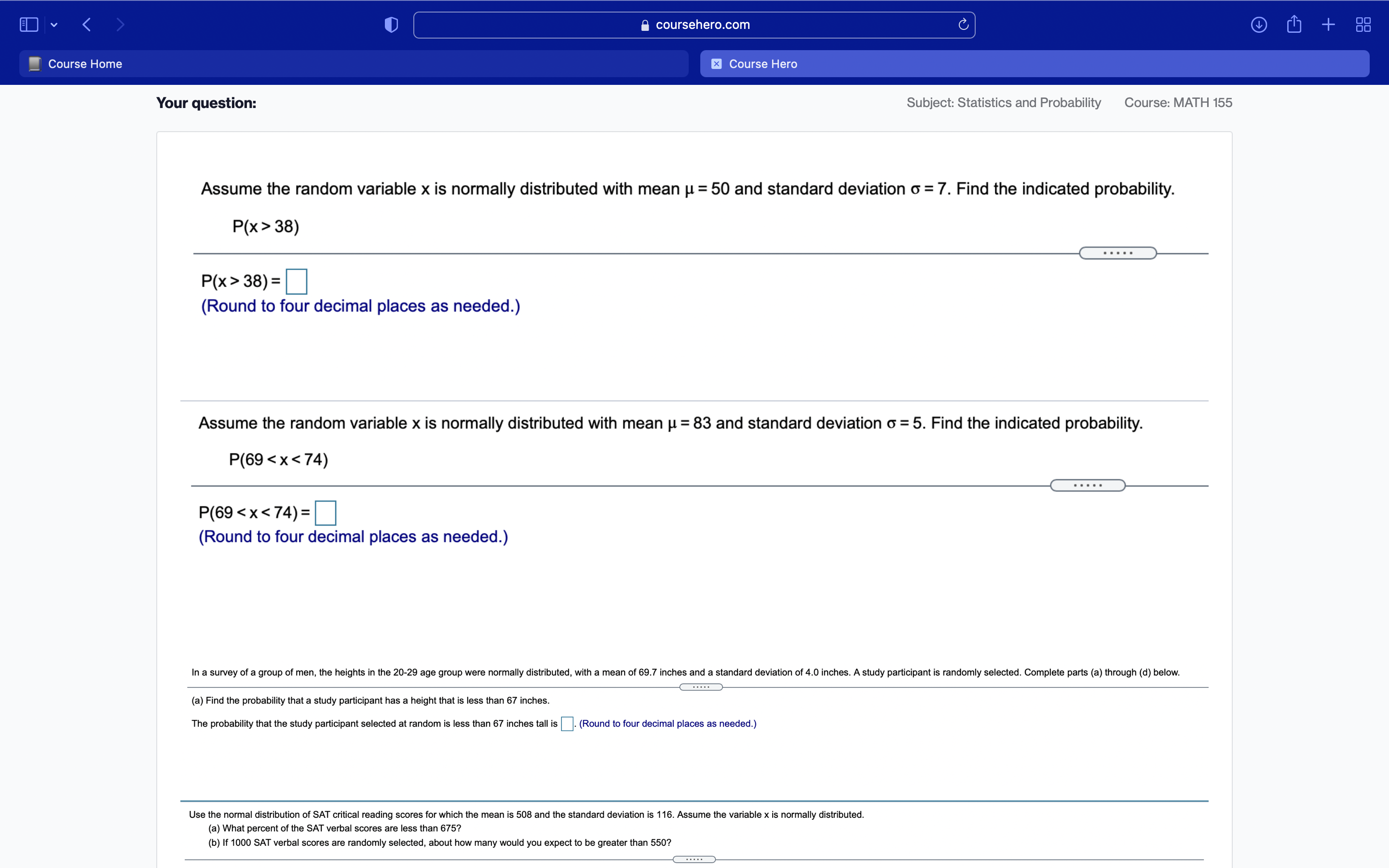1389x868 pixels.
Task: Click the probability answer box for part (a)
Action: point(567,724)
